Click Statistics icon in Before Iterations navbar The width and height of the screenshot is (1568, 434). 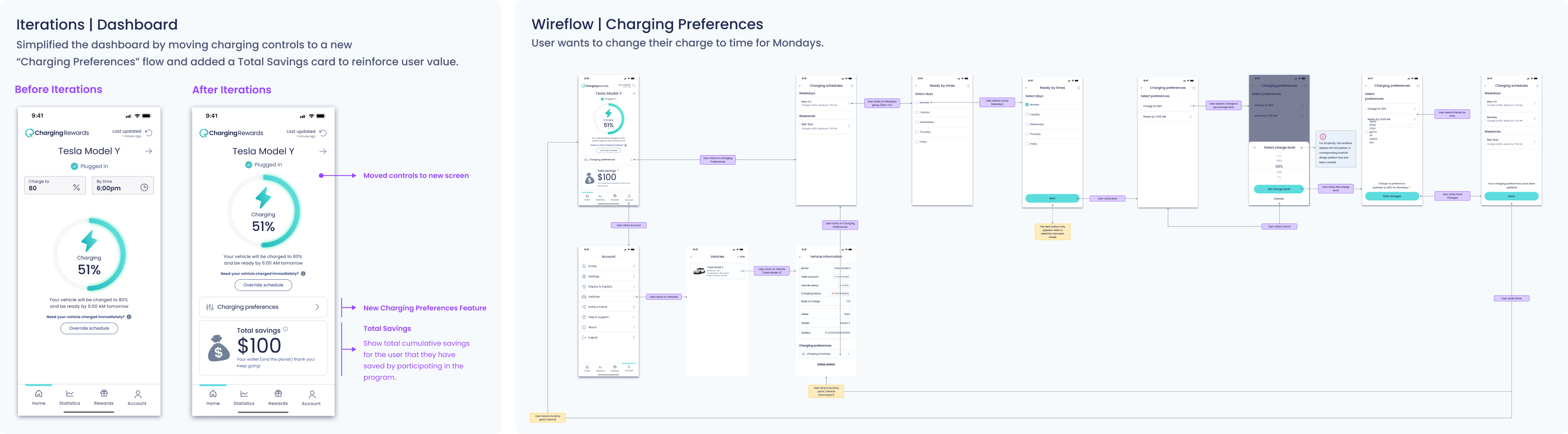click(69, 394)
